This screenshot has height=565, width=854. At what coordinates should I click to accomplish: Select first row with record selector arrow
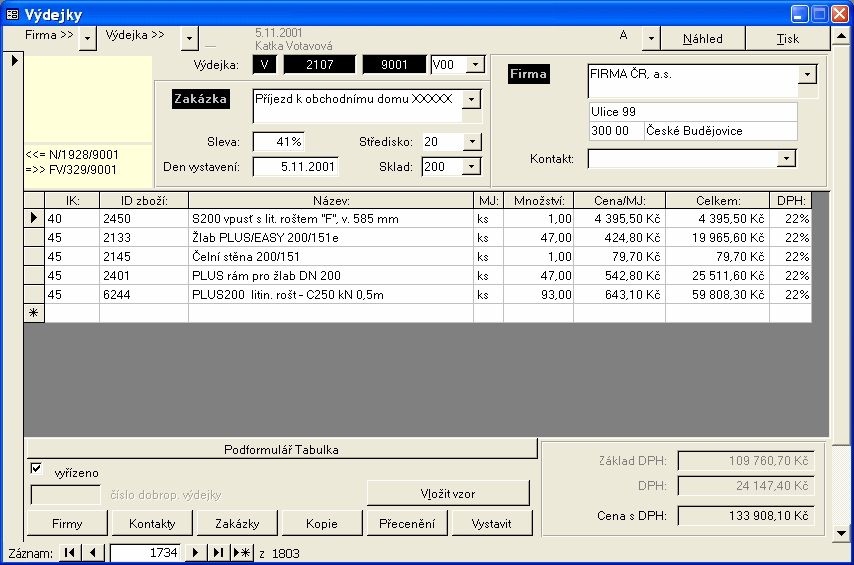(x=34, y=218)
